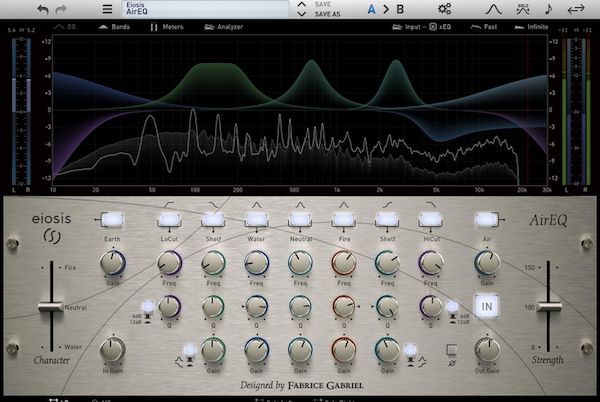Click the low Shelf Freq knob
600x402 pixels.
213,263
